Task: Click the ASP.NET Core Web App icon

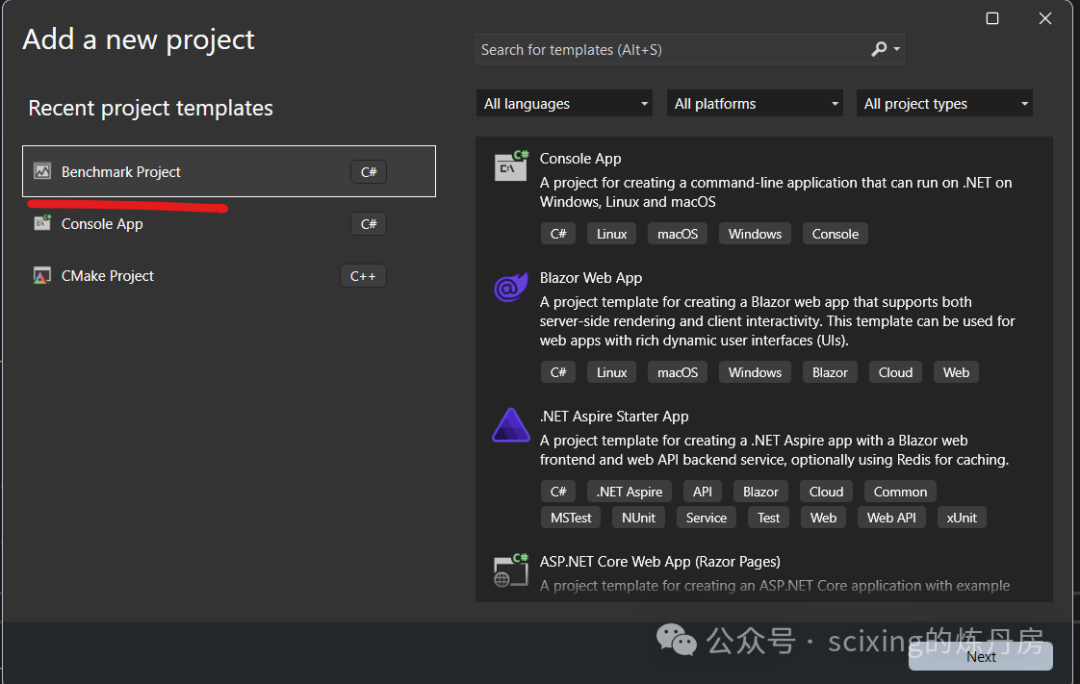Action: point(511,570)
